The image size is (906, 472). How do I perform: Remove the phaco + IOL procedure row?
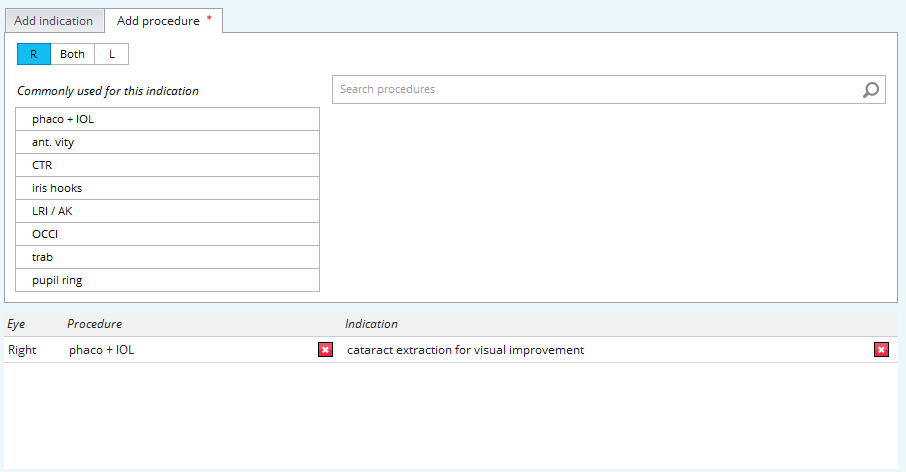(x=326, y=350)
